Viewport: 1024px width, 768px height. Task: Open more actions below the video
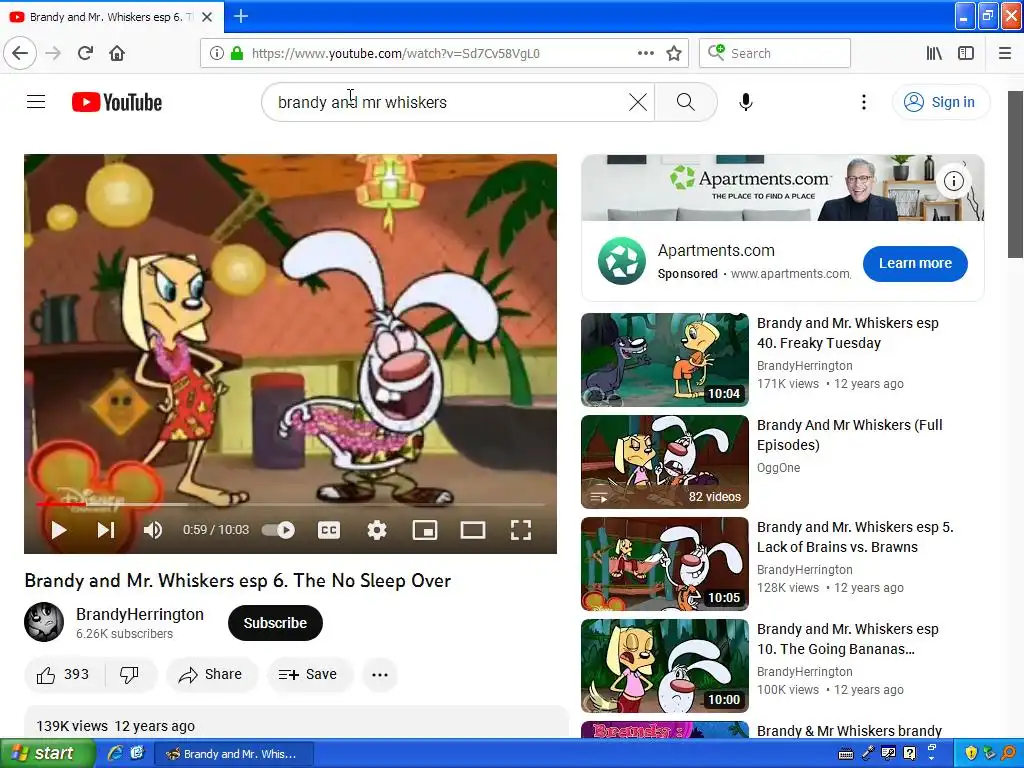coord(380,675)
